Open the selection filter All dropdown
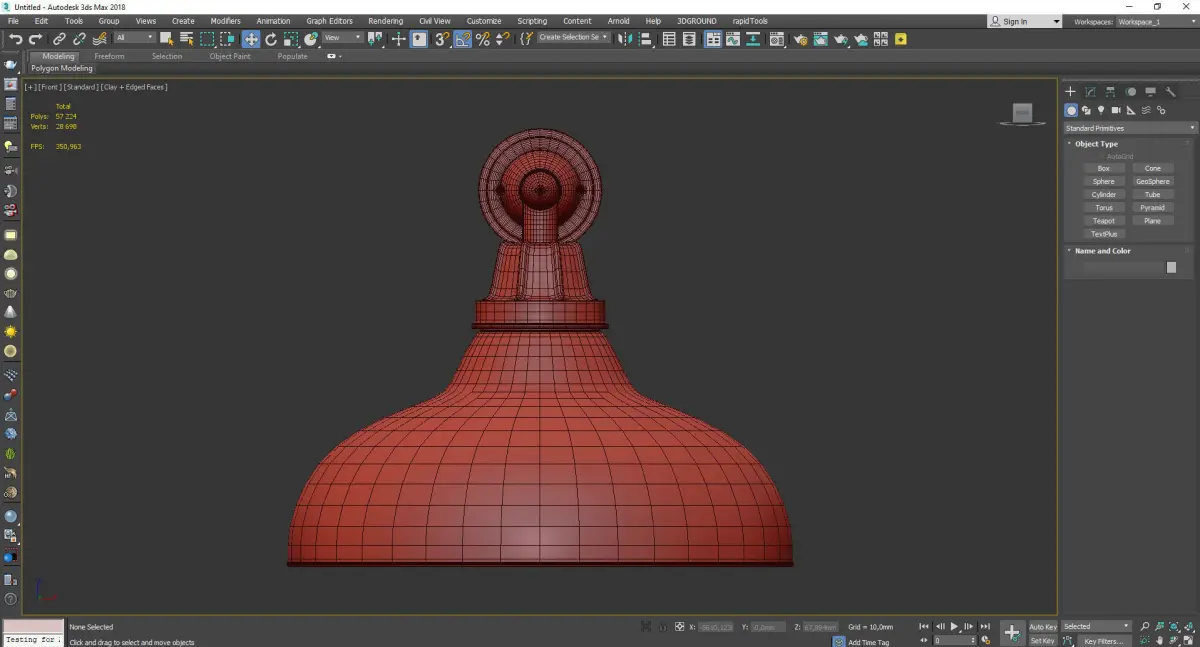Image resolution: width=1200 pixels, height=647 pixels. (134, 38)
